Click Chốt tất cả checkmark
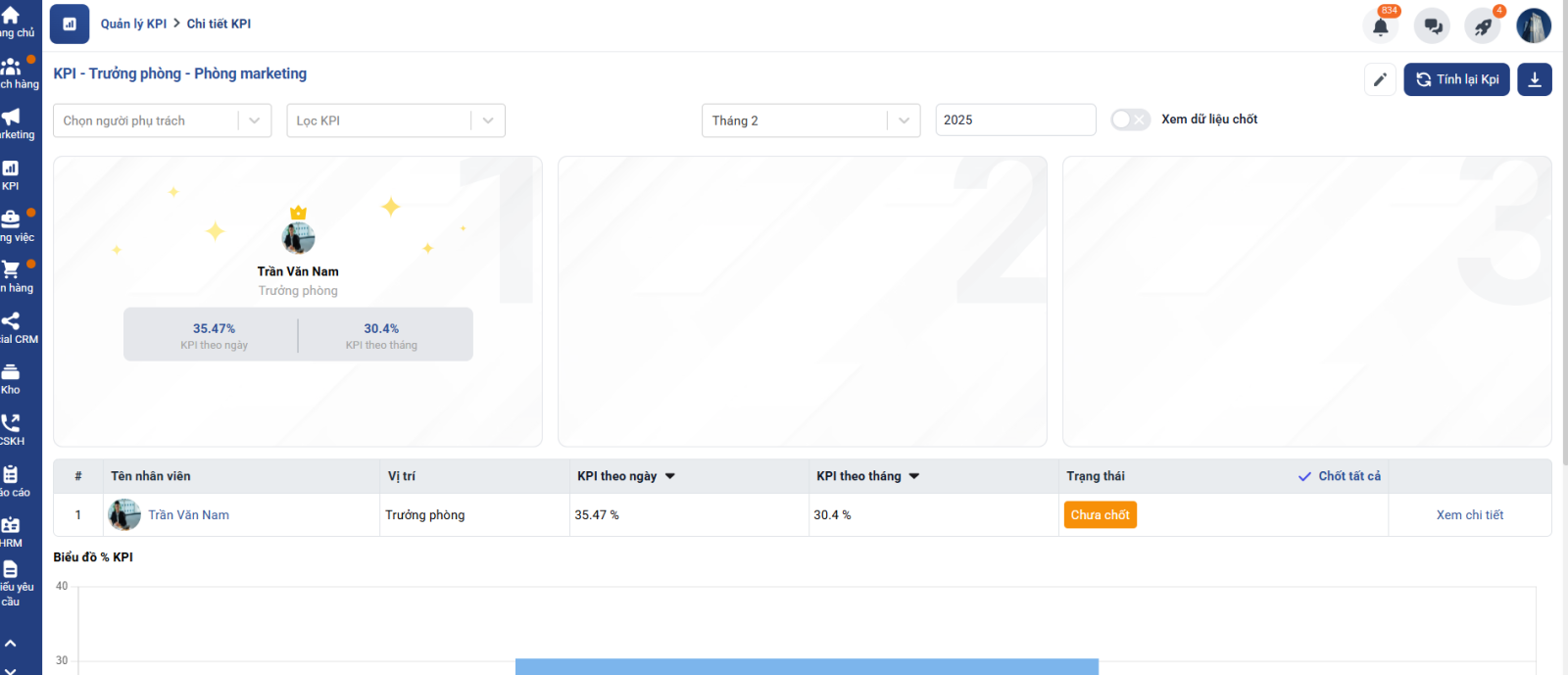 click(x=1339, y=476)
